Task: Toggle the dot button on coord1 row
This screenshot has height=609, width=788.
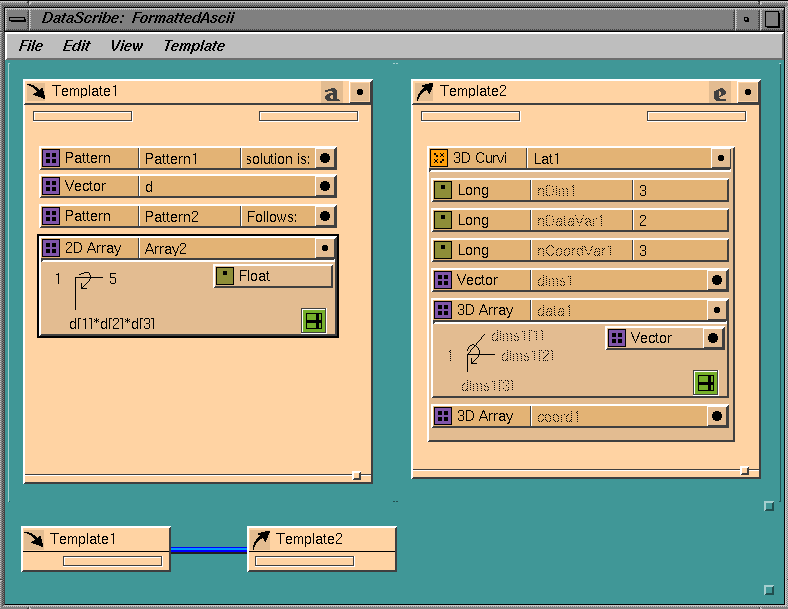Action: pyautogui.click(x=717, y=416)
